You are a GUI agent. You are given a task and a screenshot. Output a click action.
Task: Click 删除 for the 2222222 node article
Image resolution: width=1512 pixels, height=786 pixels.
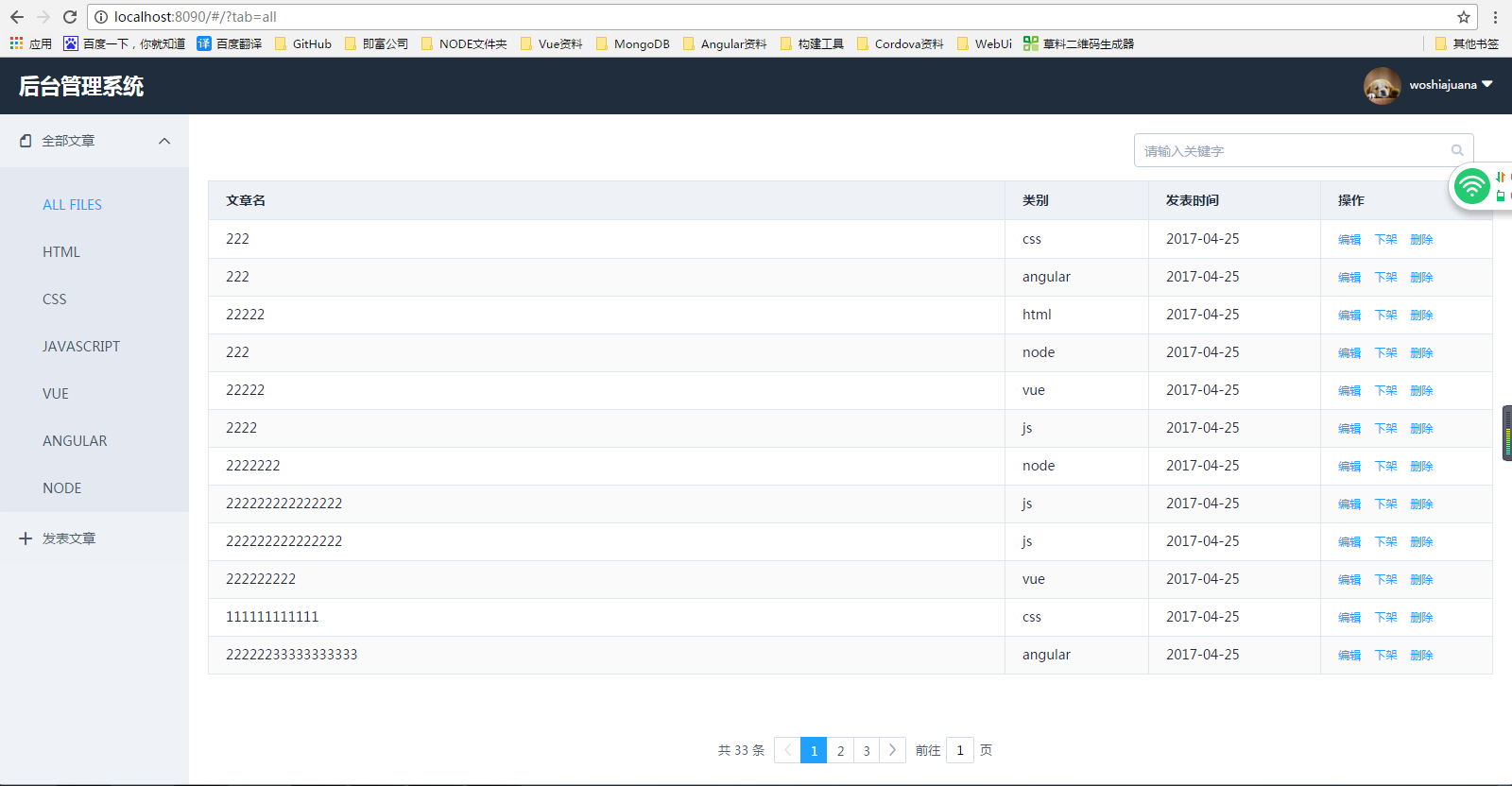click(x=1421, y=467)
